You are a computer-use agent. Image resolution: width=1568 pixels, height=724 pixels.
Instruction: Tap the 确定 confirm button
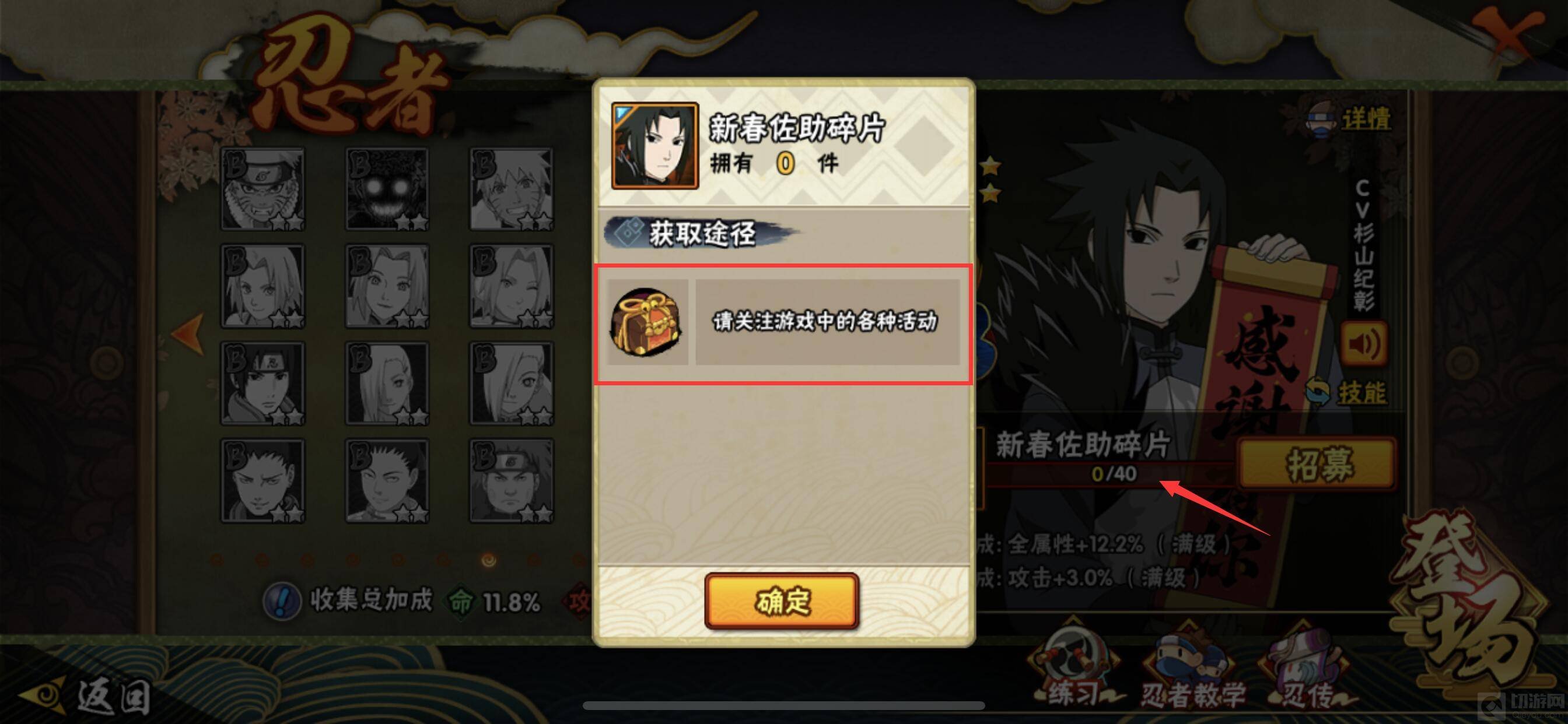click(782, 601)
